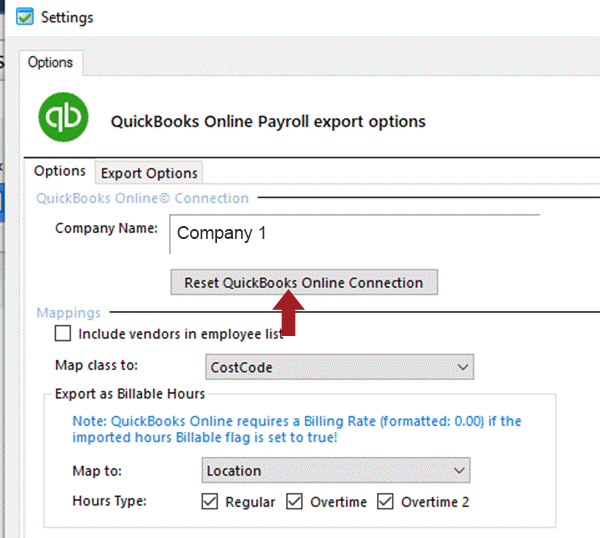The image size is (600, 538).
Task: Click the Company Name input field
Action: (355, 234)
